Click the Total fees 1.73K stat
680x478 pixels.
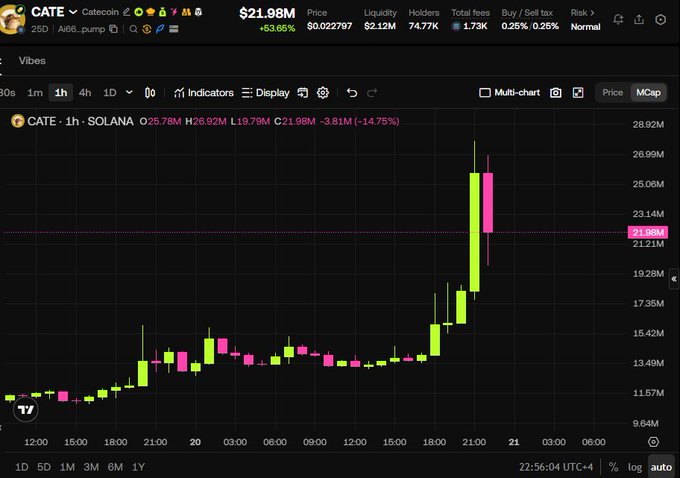click(470, 20)
